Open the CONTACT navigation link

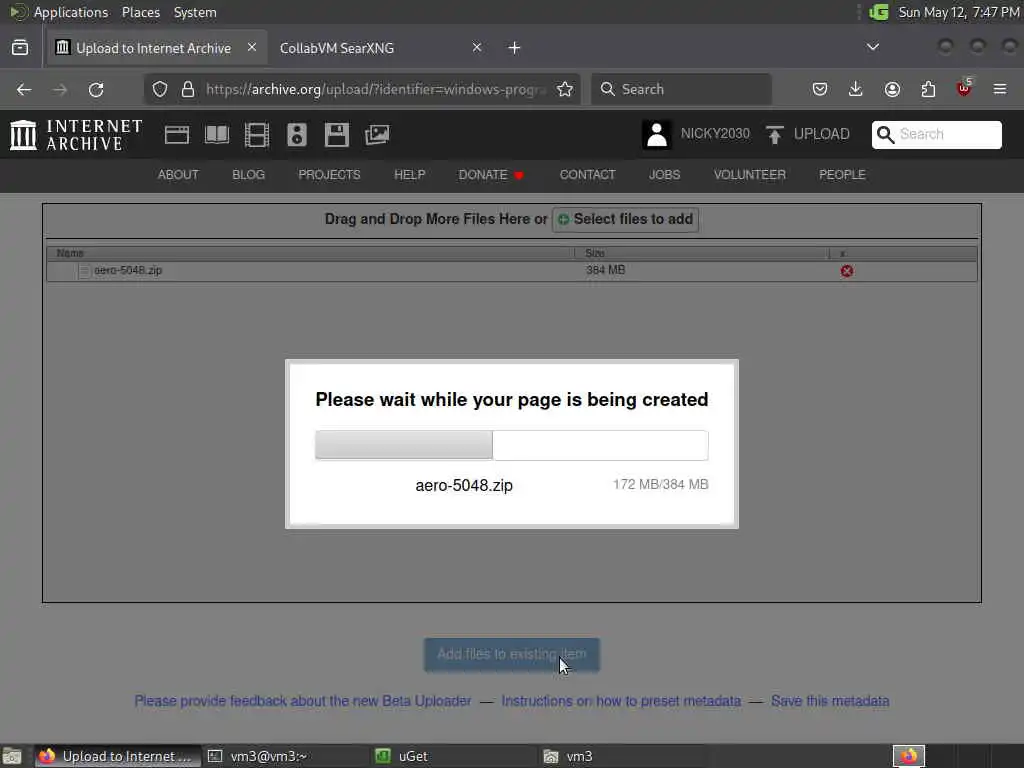pos(588,175)
